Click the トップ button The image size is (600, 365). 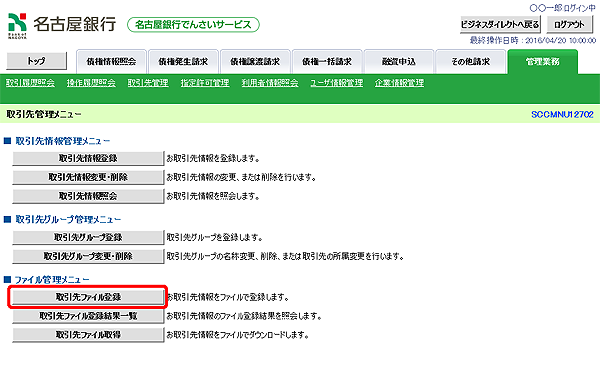(x=36, y=61)
